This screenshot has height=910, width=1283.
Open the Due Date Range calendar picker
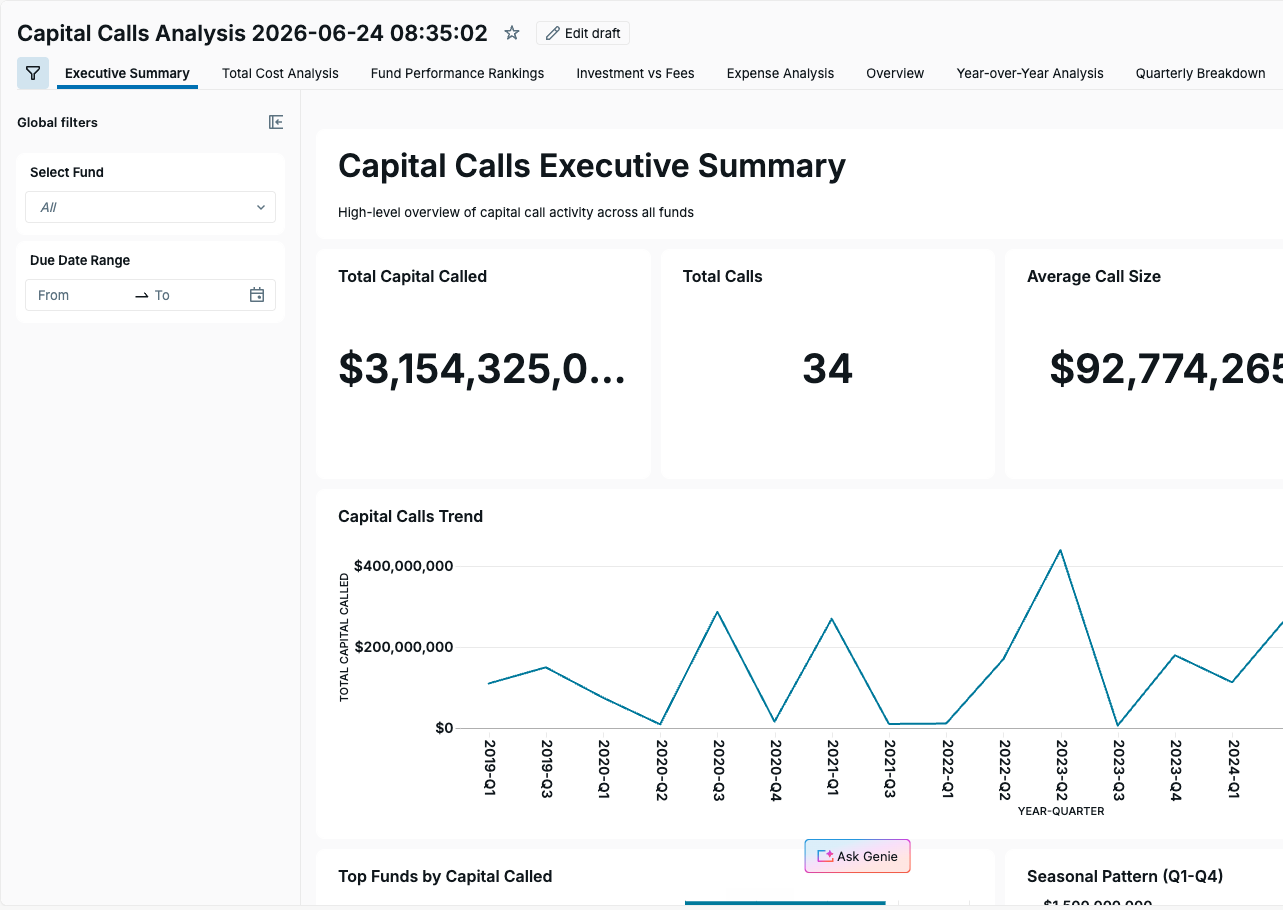click(257, 295)
